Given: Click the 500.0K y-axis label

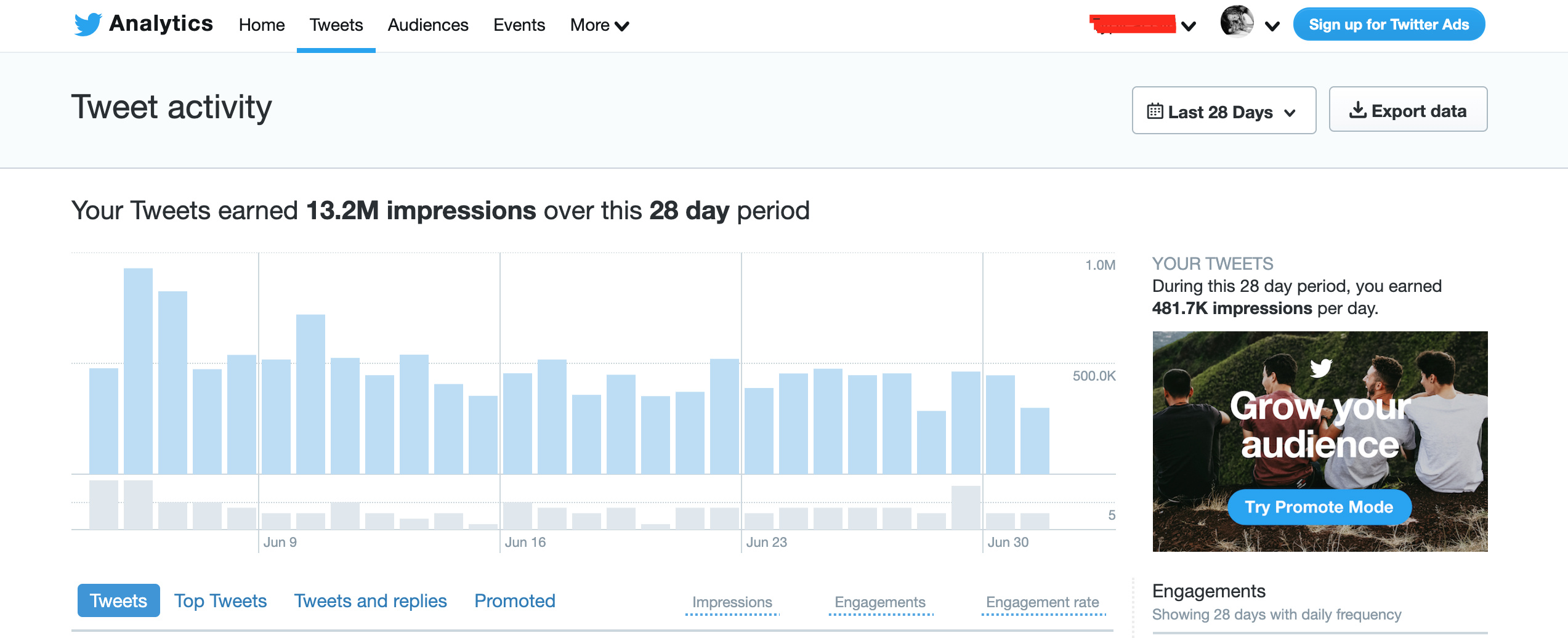Looking at the screenshot, I should (1094, 376).
